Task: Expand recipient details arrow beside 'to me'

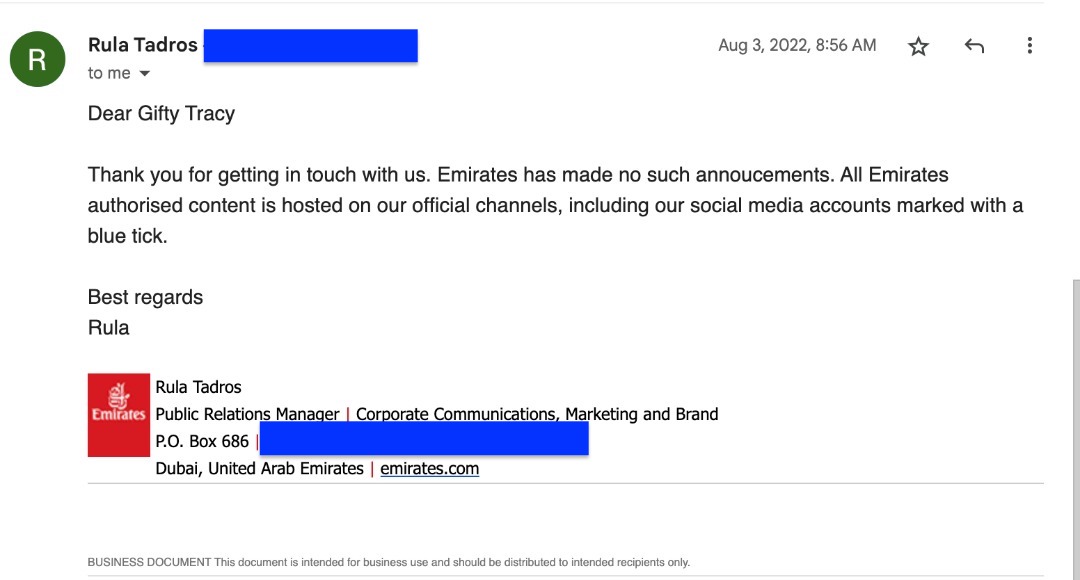Action: click(x=144, y=74)
